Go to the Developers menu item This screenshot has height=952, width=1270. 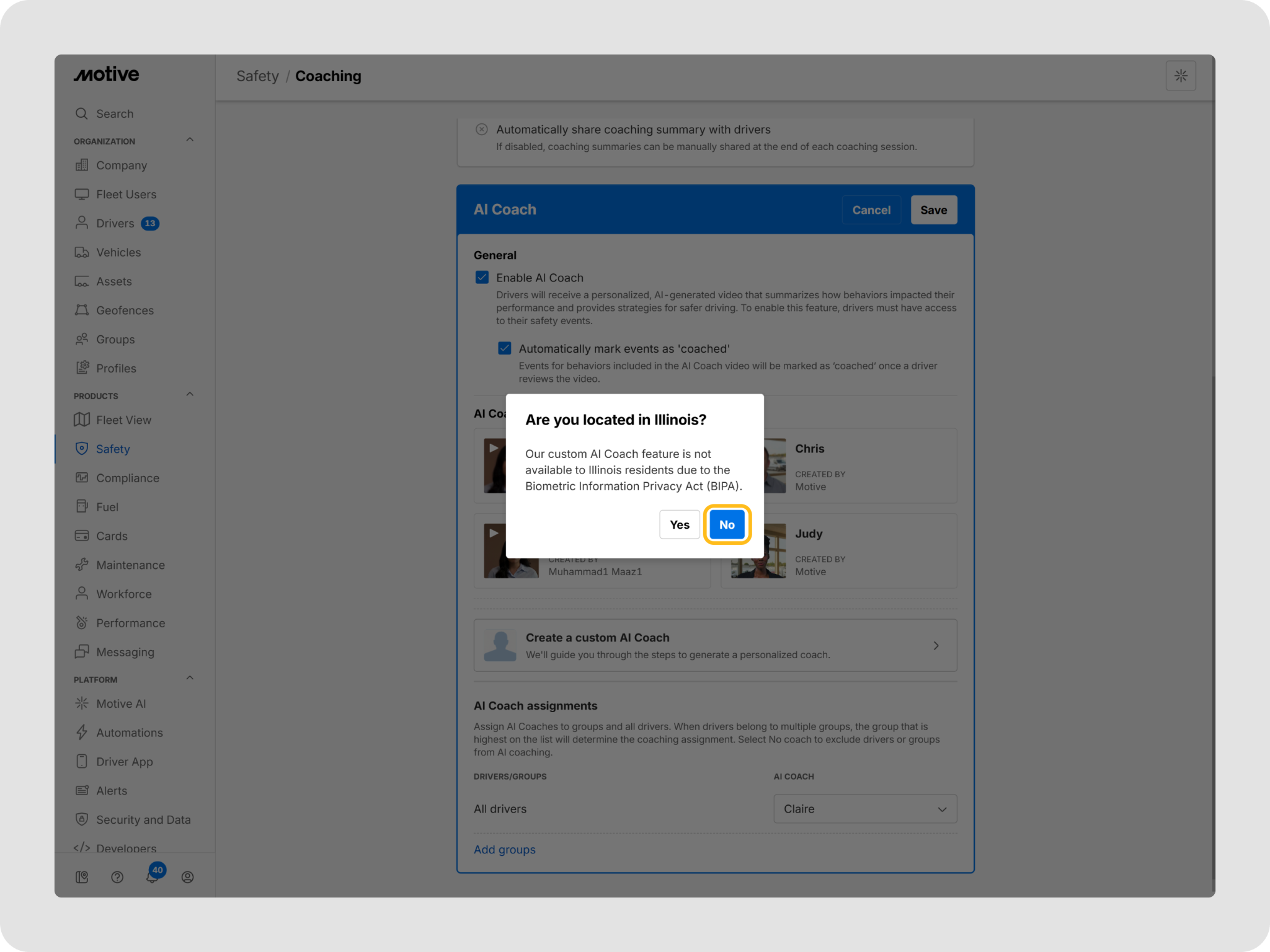pos(127,848)
